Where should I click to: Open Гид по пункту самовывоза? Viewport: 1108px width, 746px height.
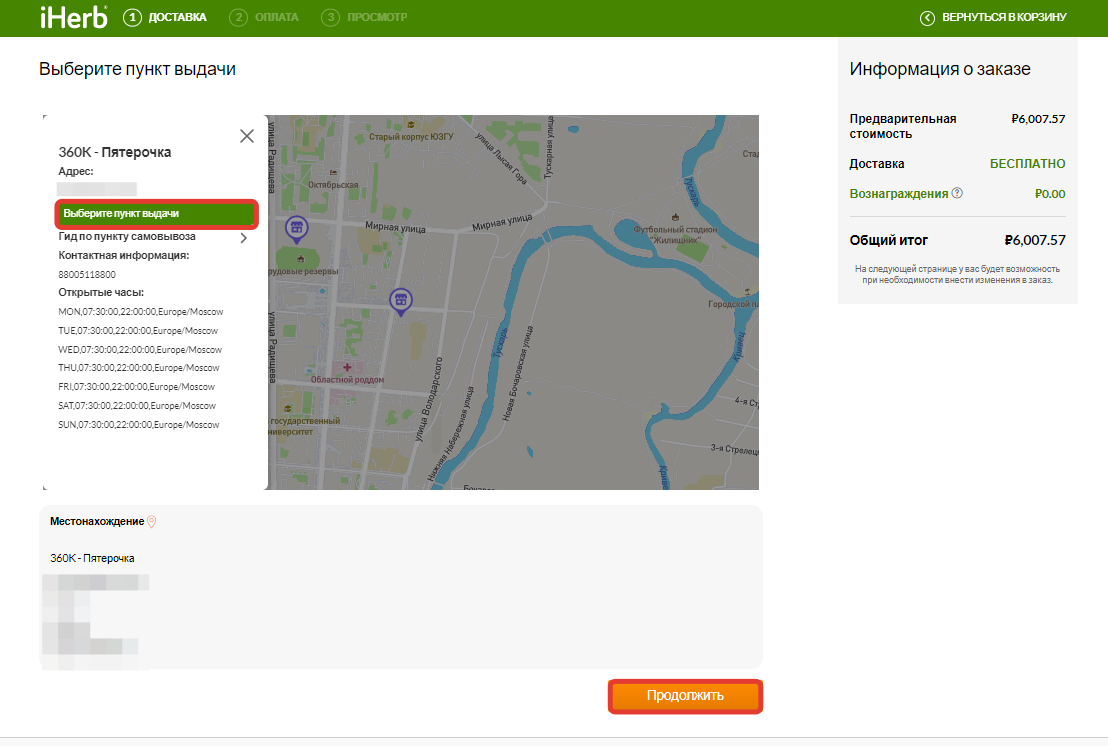coord(127,237)
